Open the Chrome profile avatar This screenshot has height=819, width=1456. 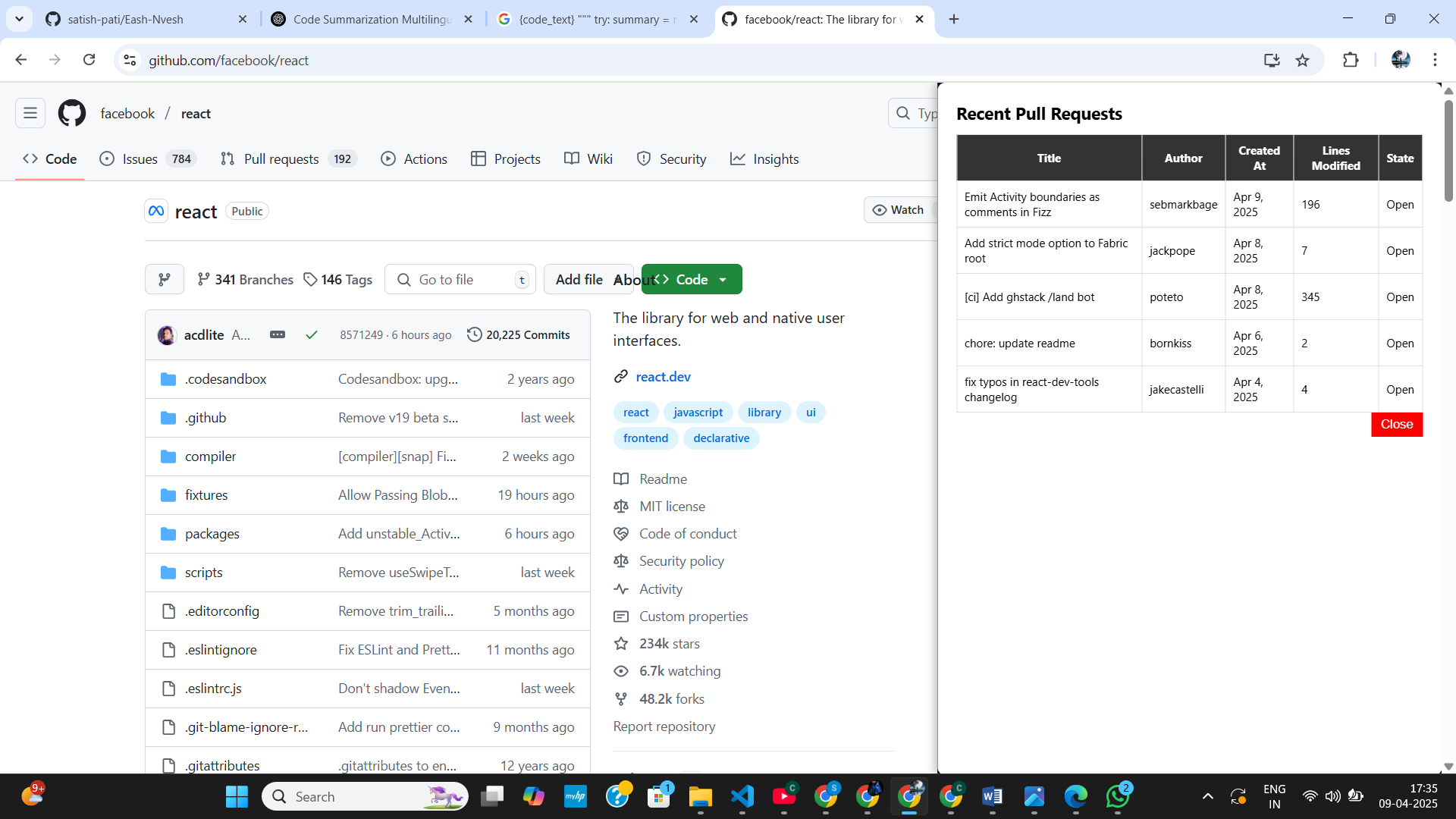pos(1401,60)
